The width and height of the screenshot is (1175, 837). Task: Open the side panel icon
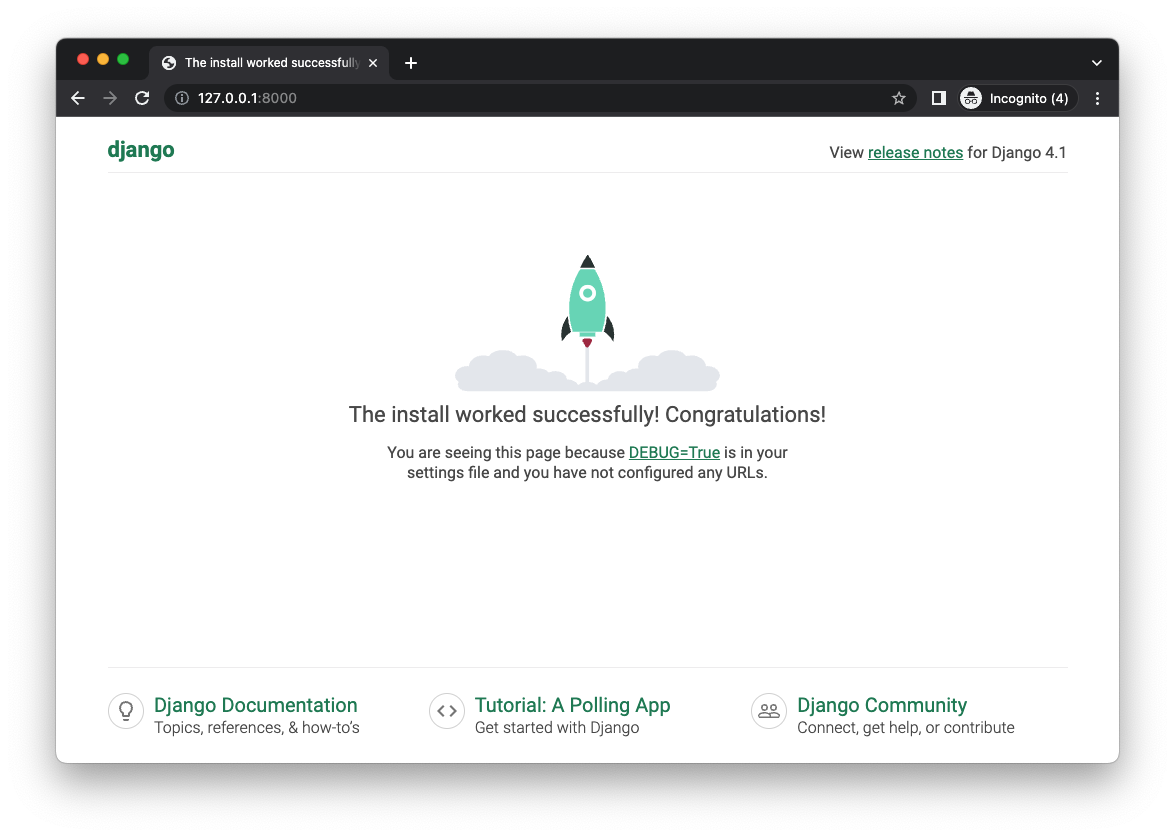[x=938, y=98]
